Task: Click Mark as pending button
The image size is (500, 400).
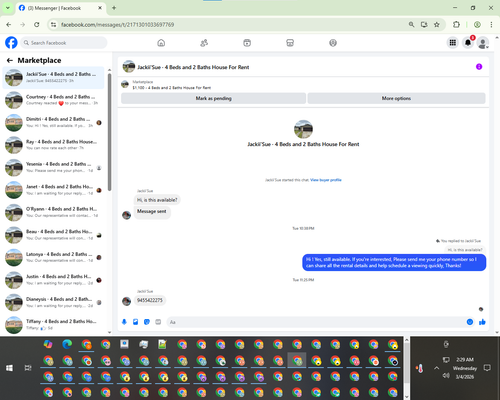Action: [213, 98]
